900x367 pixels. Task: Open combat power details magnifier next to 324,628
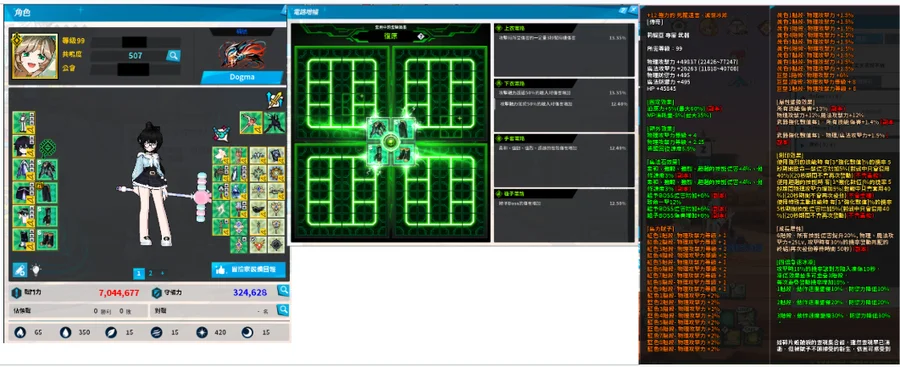(283, 291)
